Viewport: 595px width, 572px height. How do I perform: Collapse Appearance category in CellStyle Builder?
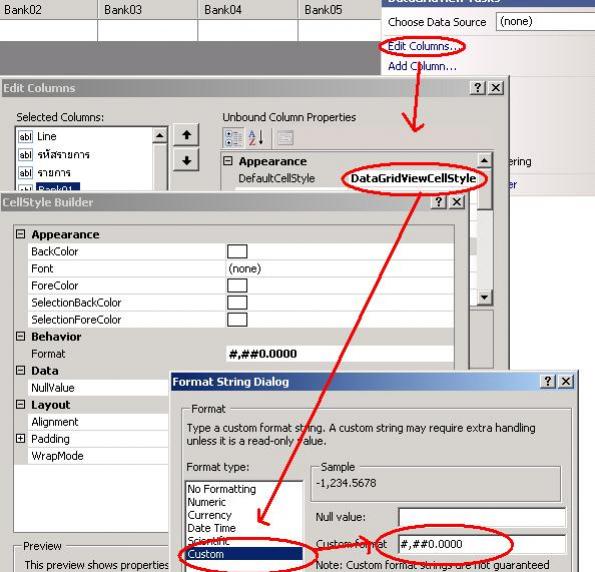point(21,234)
